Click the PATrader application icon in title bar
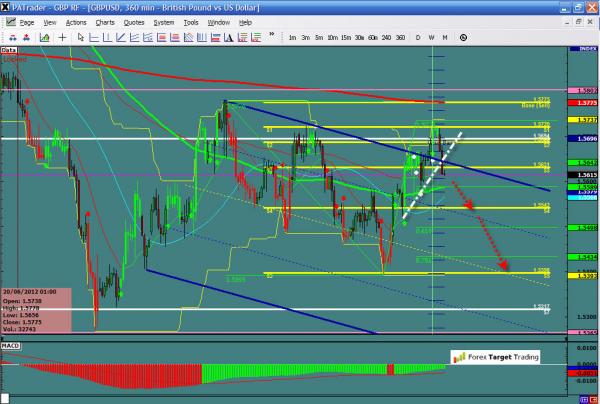The height and width of the screenshot is (404, 600). point(6,7)
